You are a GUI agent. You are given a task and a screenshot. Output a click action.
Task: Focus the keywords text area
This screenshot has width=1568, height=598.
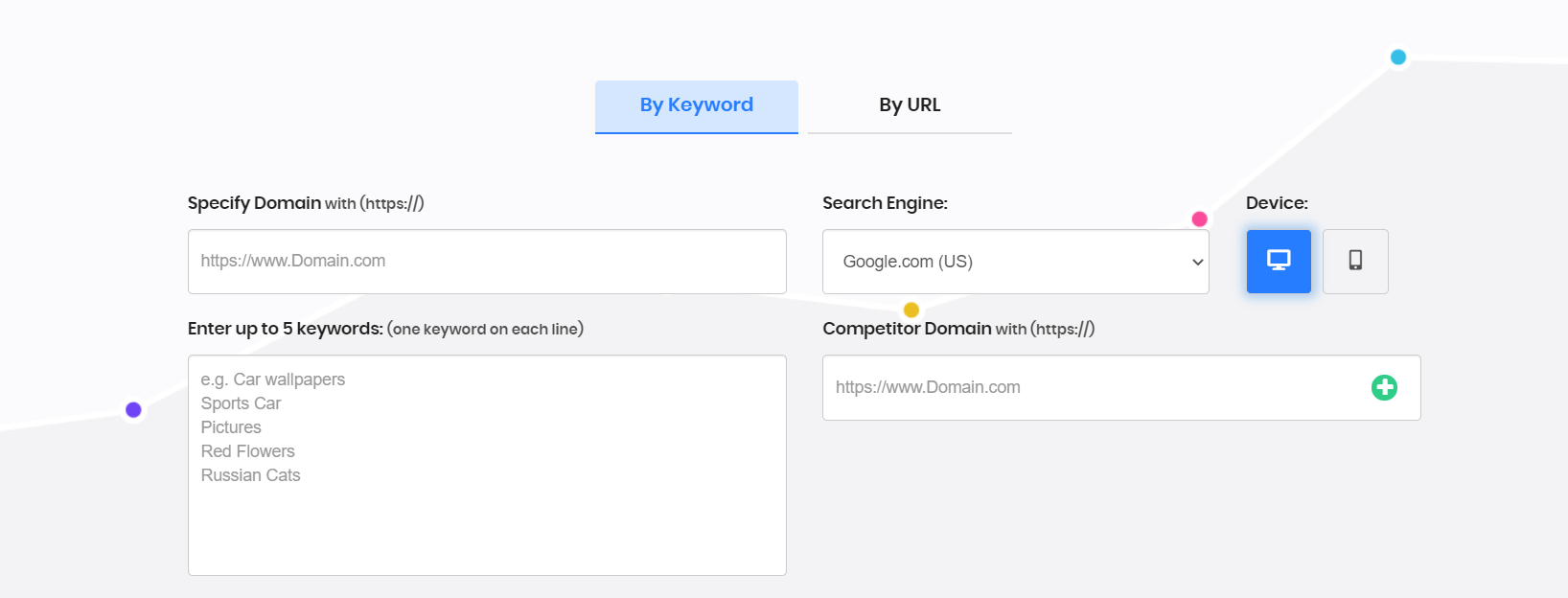click(487, 466)
